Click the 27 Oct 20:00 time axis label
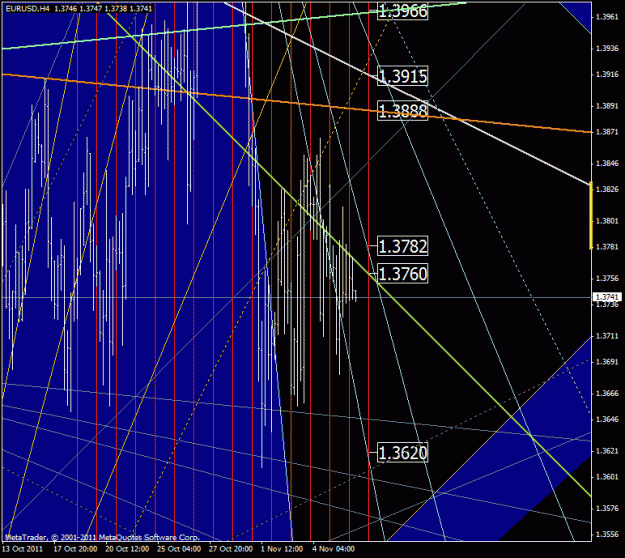This screenshot has width=625, height=558. 231,549
